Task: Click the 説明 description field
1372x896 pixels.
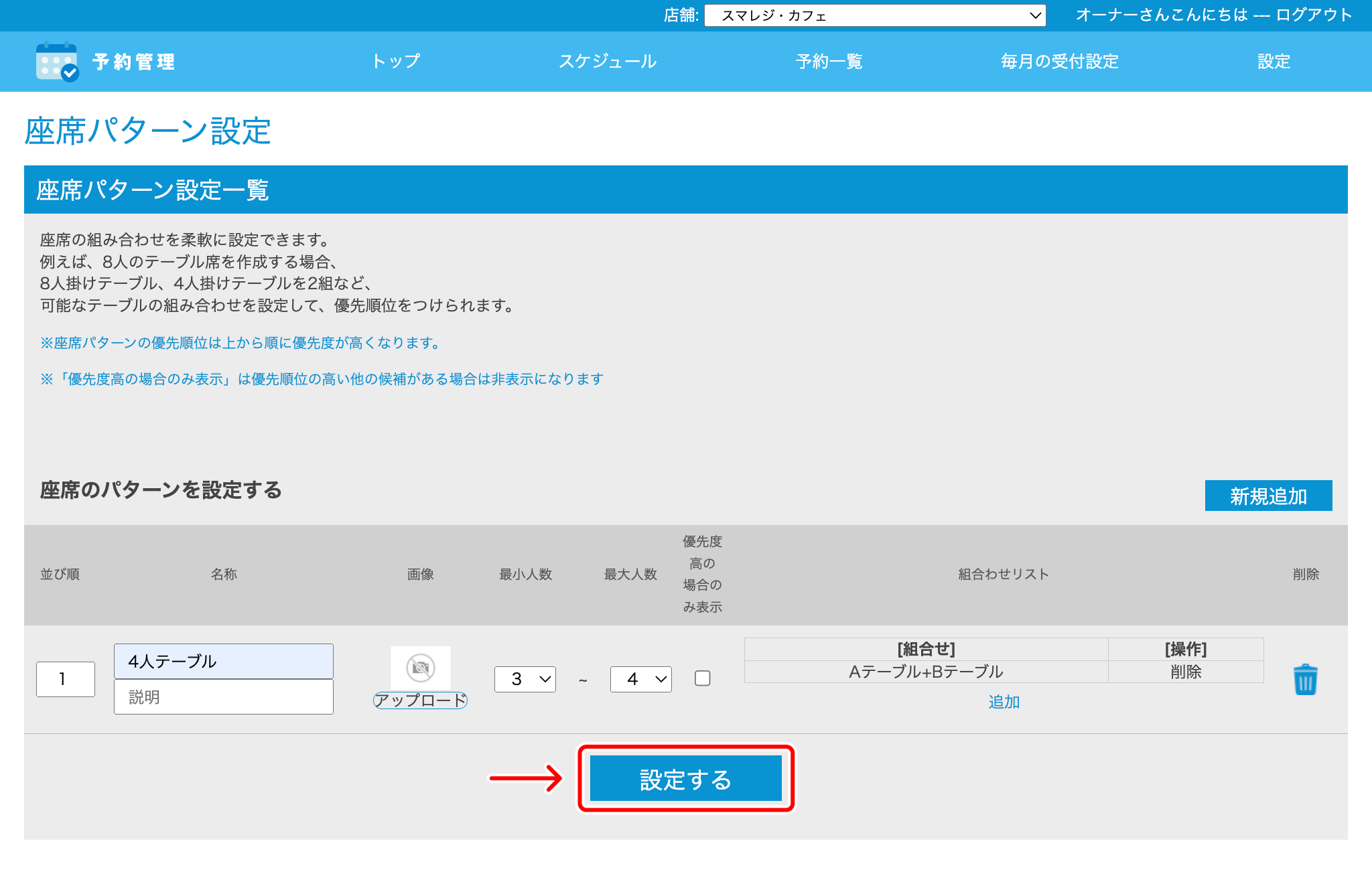Action: pos(224,697)
